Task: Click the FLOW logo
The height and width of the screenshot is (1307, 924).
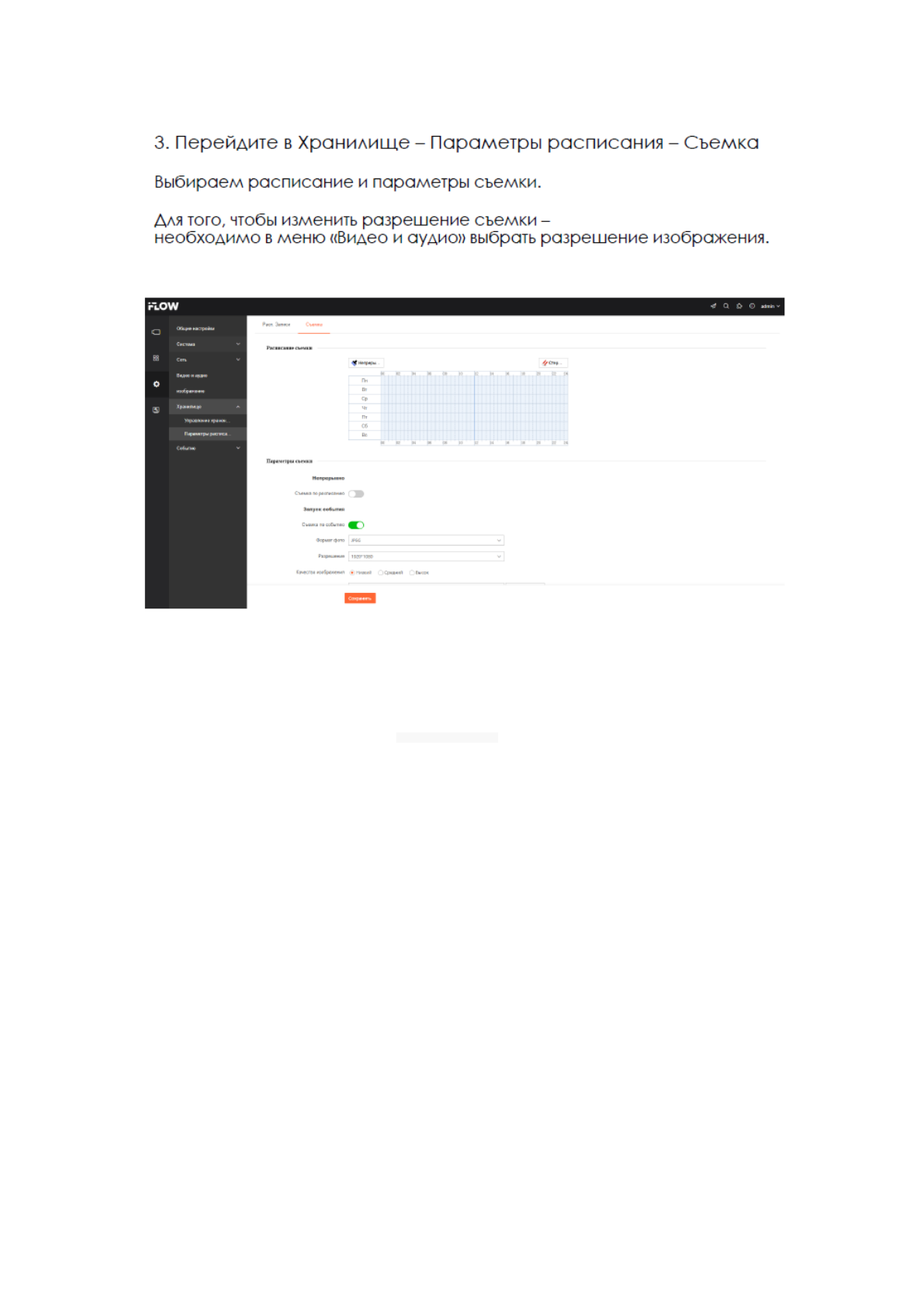Action: (x=163, y=306)
